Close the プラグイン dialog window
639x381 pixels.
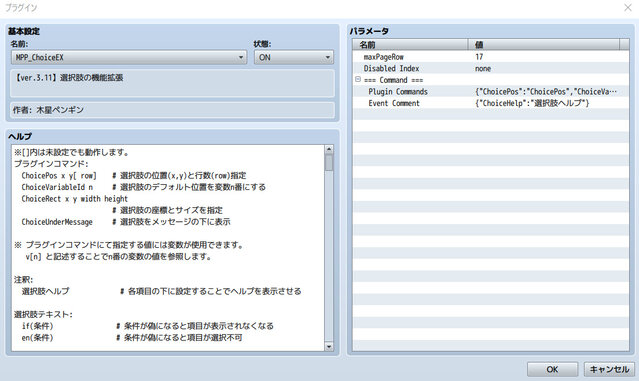coord(628,7)
